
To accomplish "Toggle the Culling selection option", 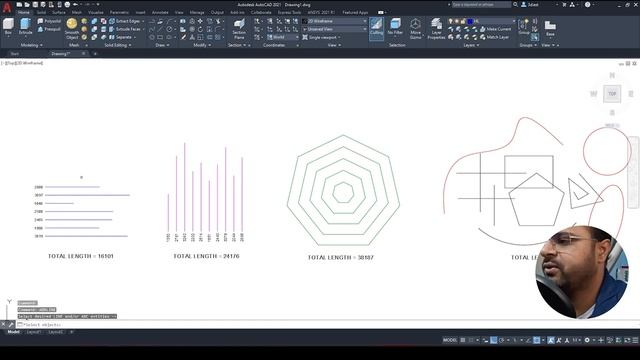I will tap(376, 28).
